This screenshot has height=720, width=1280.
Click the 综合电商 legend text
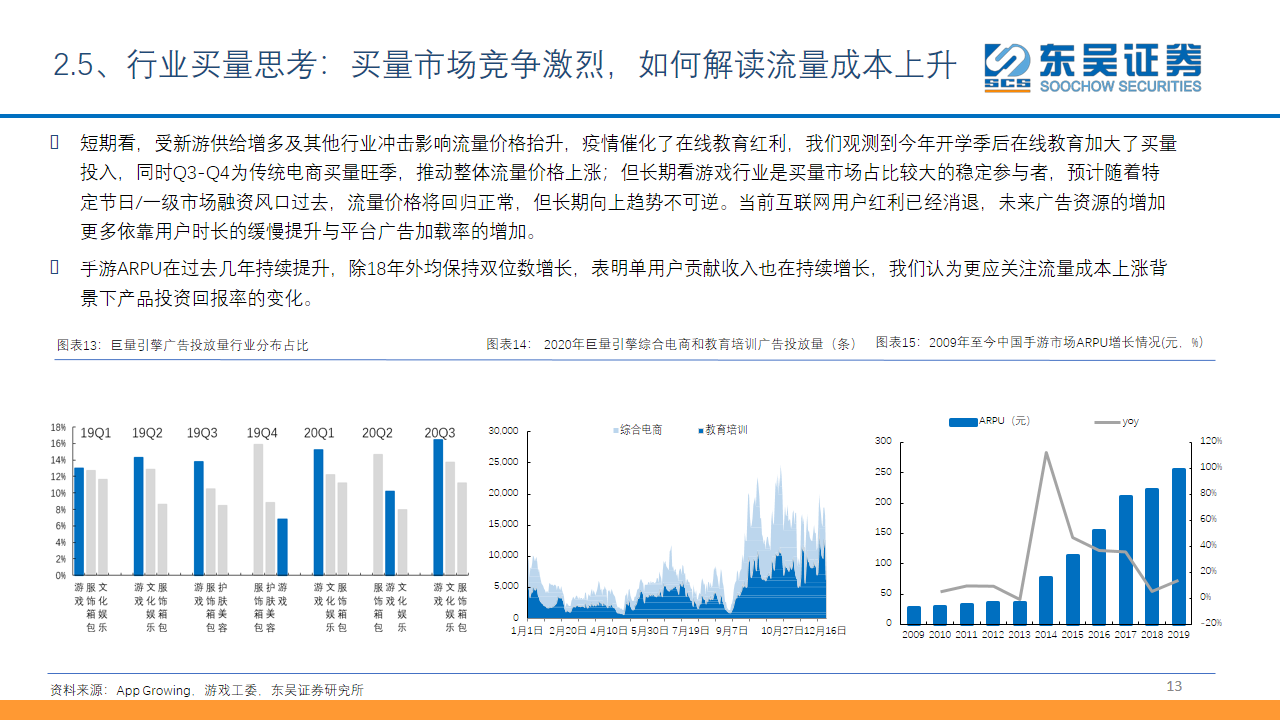[x=641, y=430]
